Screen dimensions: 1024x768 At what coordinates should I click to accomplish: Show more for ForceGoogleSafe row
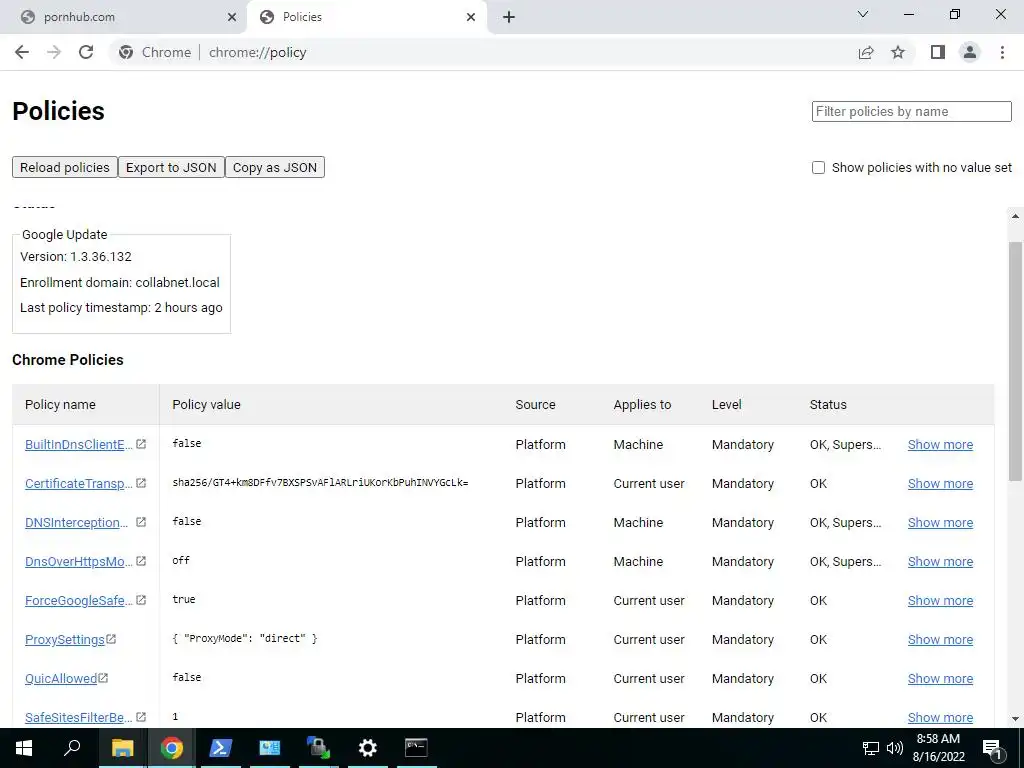click(940, 601)
